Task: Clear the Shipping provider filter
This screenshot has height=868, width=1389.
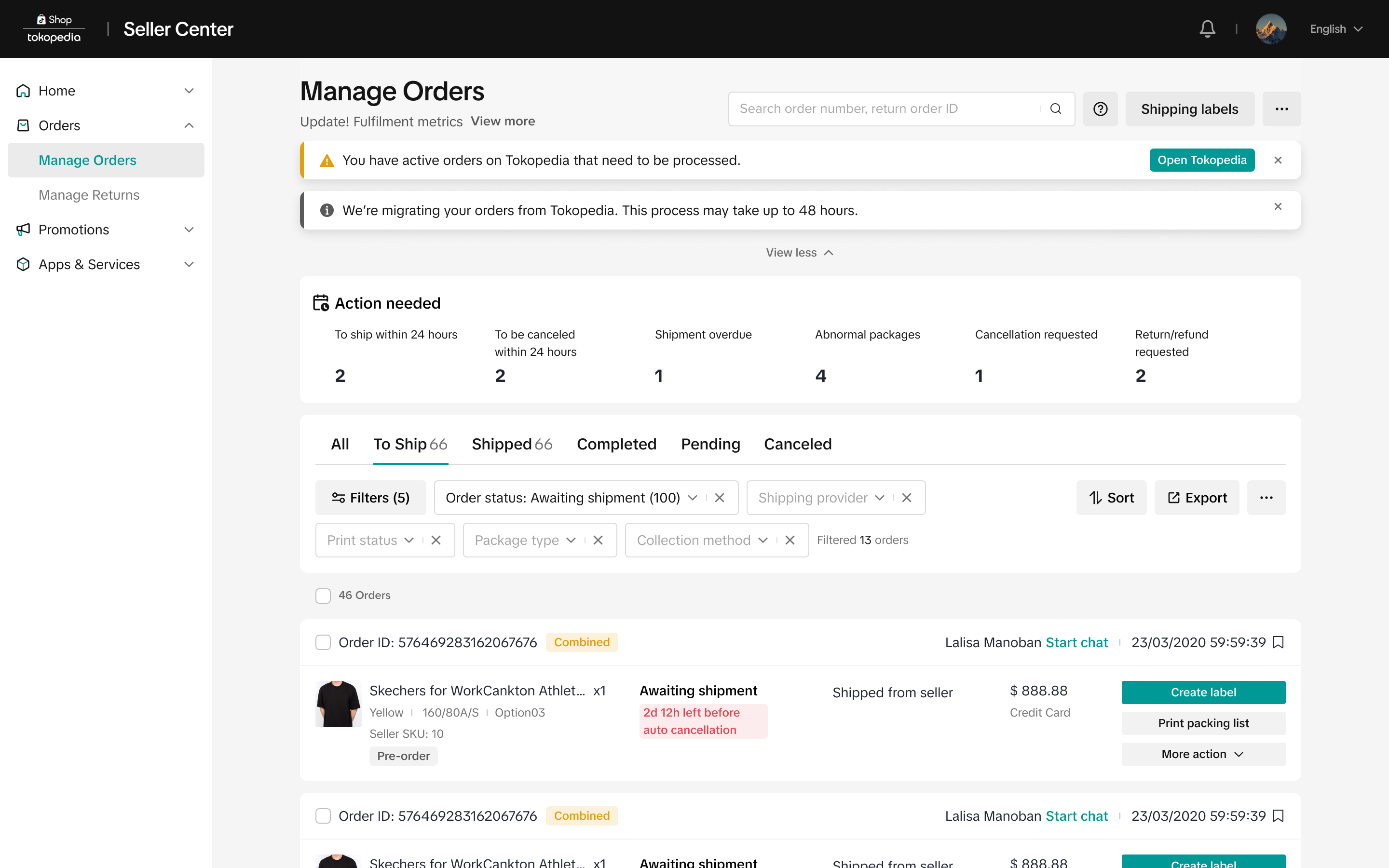Action: (x=907, y=498)
